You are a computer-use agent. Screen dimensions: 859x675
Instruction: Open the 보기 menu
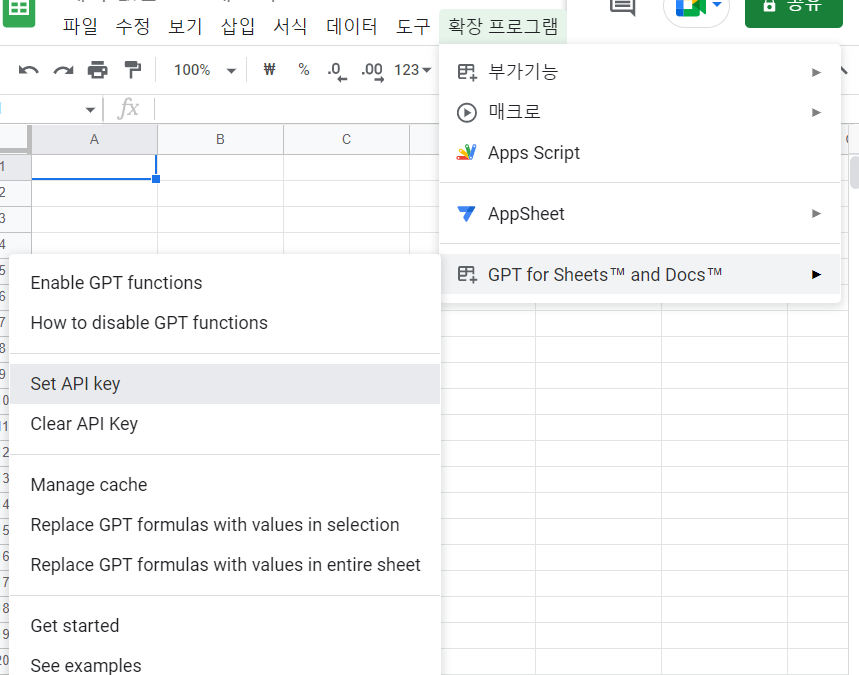185,26
